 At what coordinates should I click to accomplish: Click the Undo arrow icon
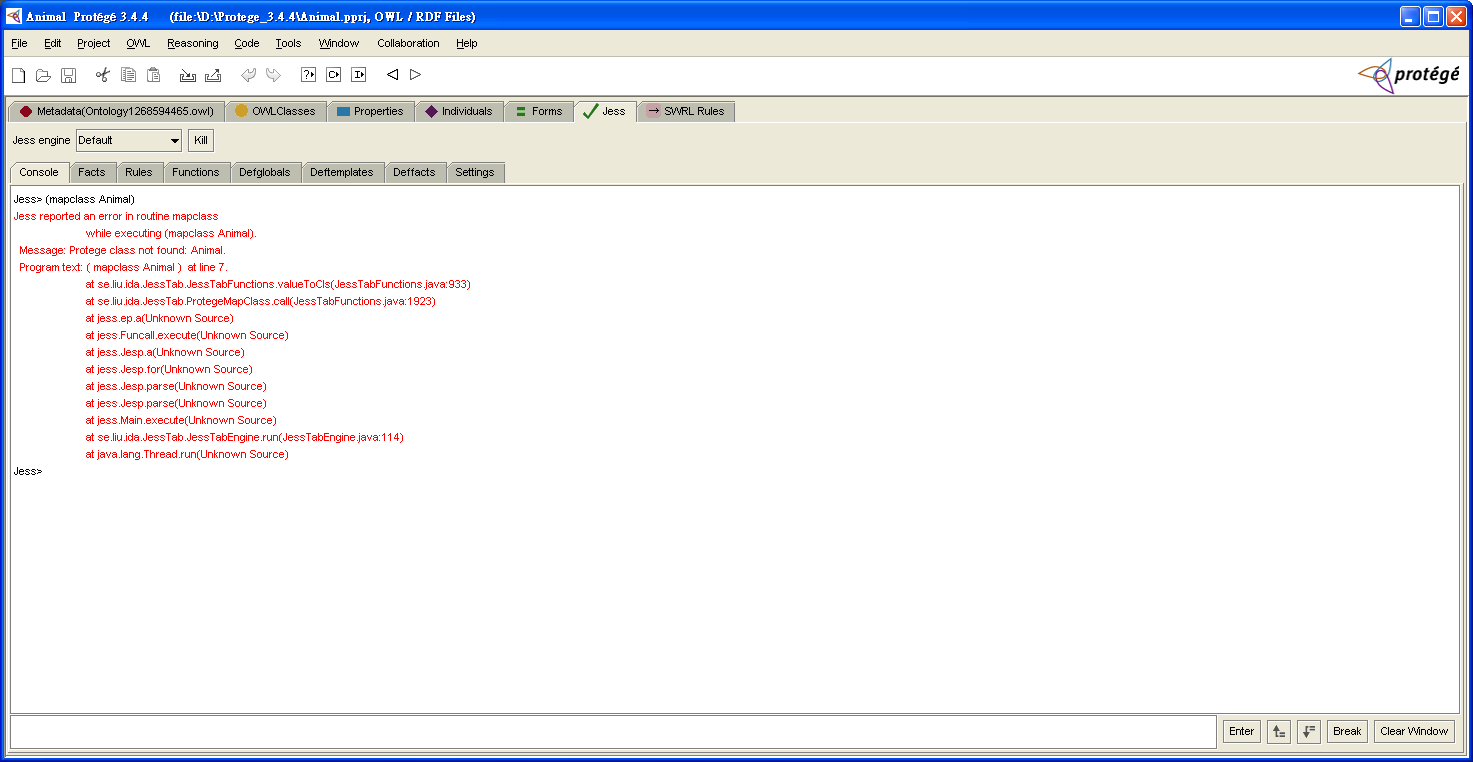(x=248, y=75)
